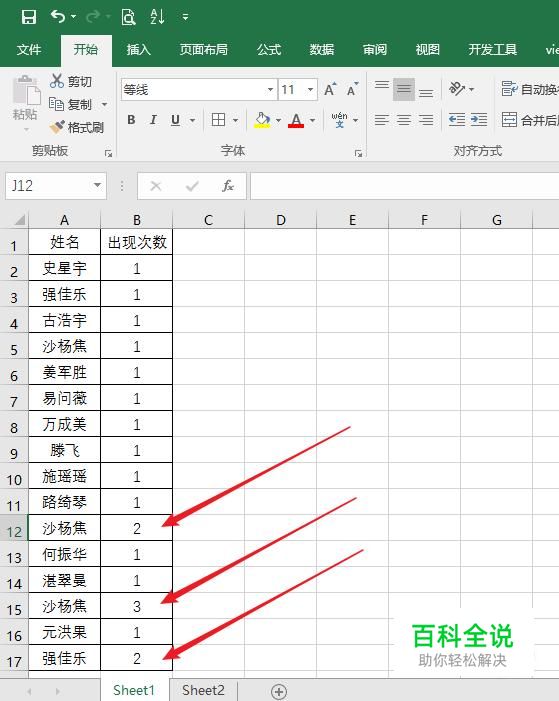Apply the red Font Color
The height and width of the screenshot is (701, 559).
click(296, 120)
